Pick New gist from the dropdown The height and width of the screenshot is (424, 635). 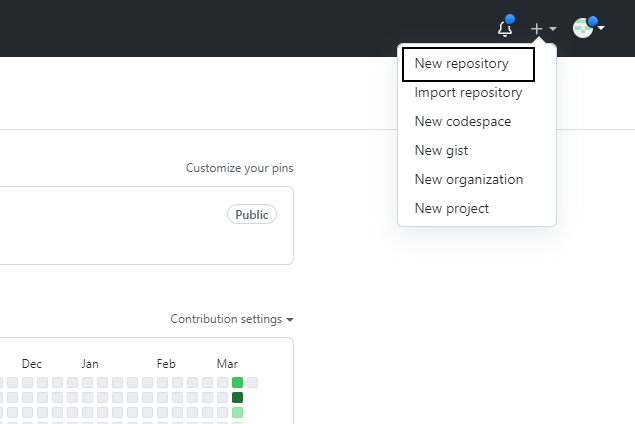pos(441,151)
